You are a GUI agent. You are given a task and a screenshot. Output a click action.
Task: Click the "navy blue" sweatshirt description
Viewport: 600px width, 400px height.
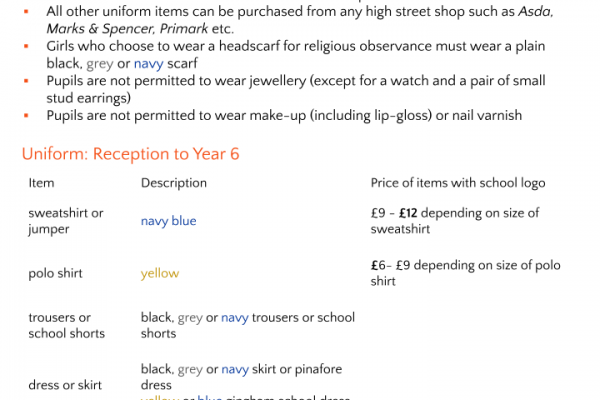pos(169,221)
